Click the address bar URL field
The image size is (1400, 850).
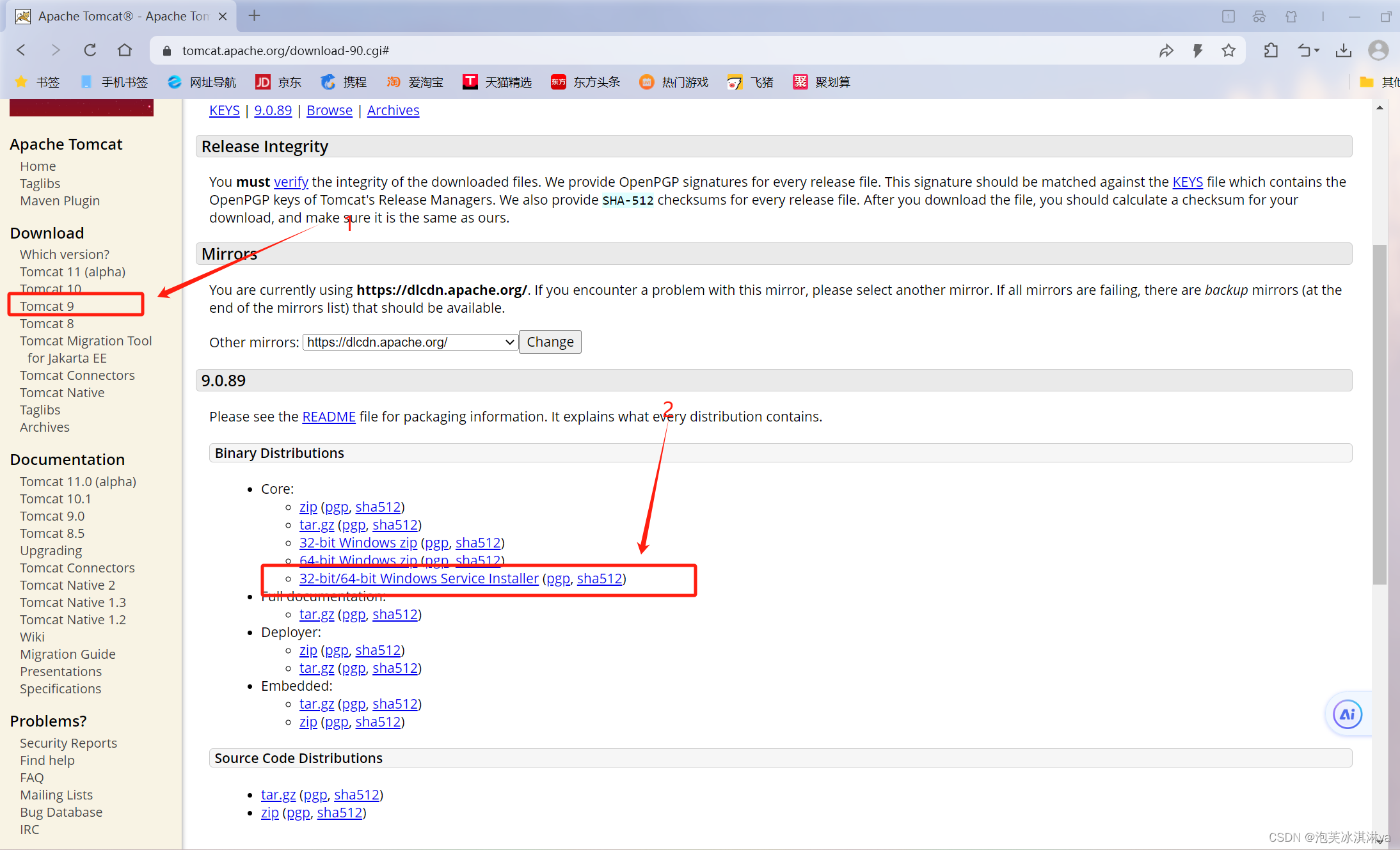click(x=640, y=51)
